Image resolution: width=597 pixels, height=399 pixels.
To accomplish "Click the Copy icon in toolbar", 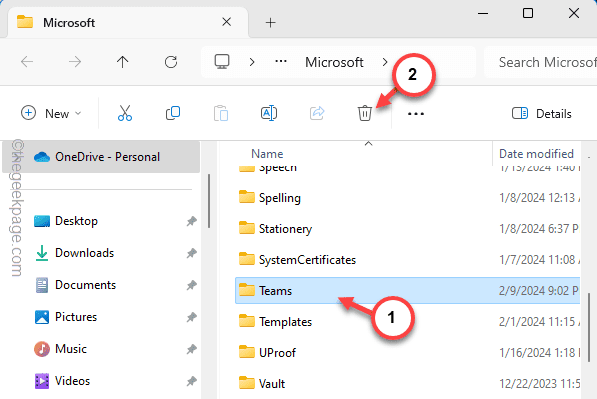I will point(173,113).
